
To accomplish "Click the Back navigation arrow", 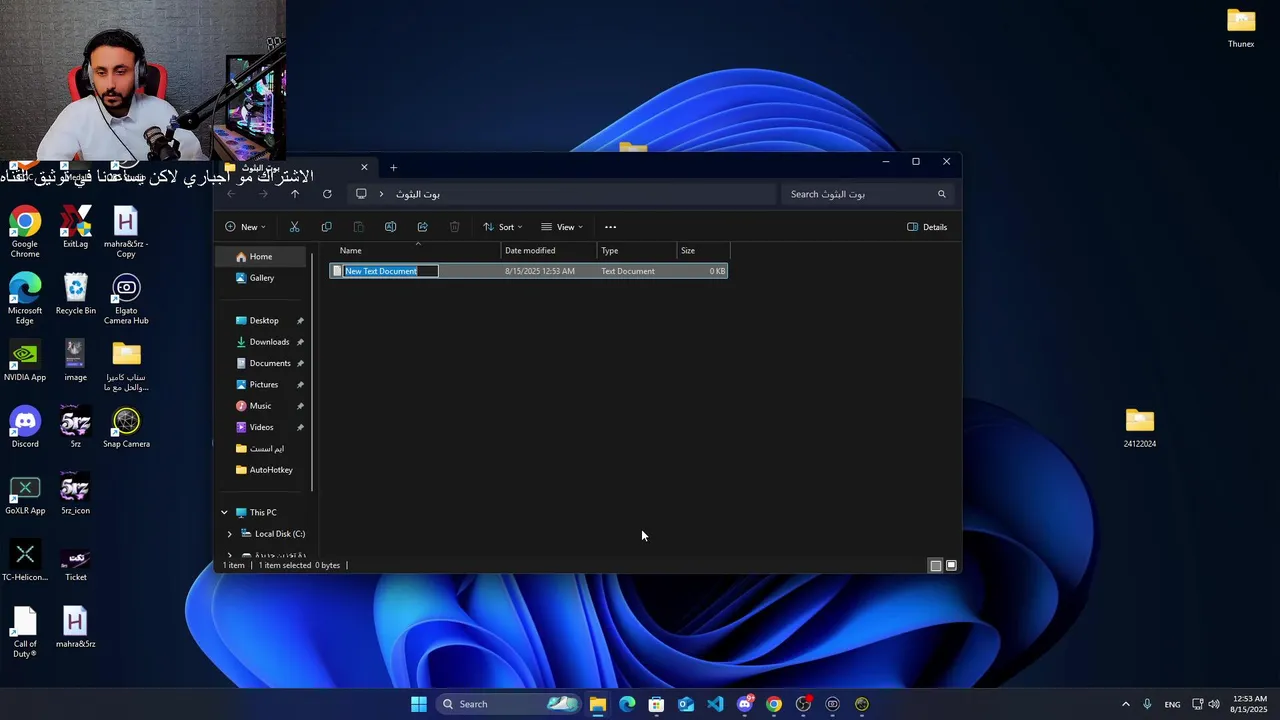I will pos(232,194).
